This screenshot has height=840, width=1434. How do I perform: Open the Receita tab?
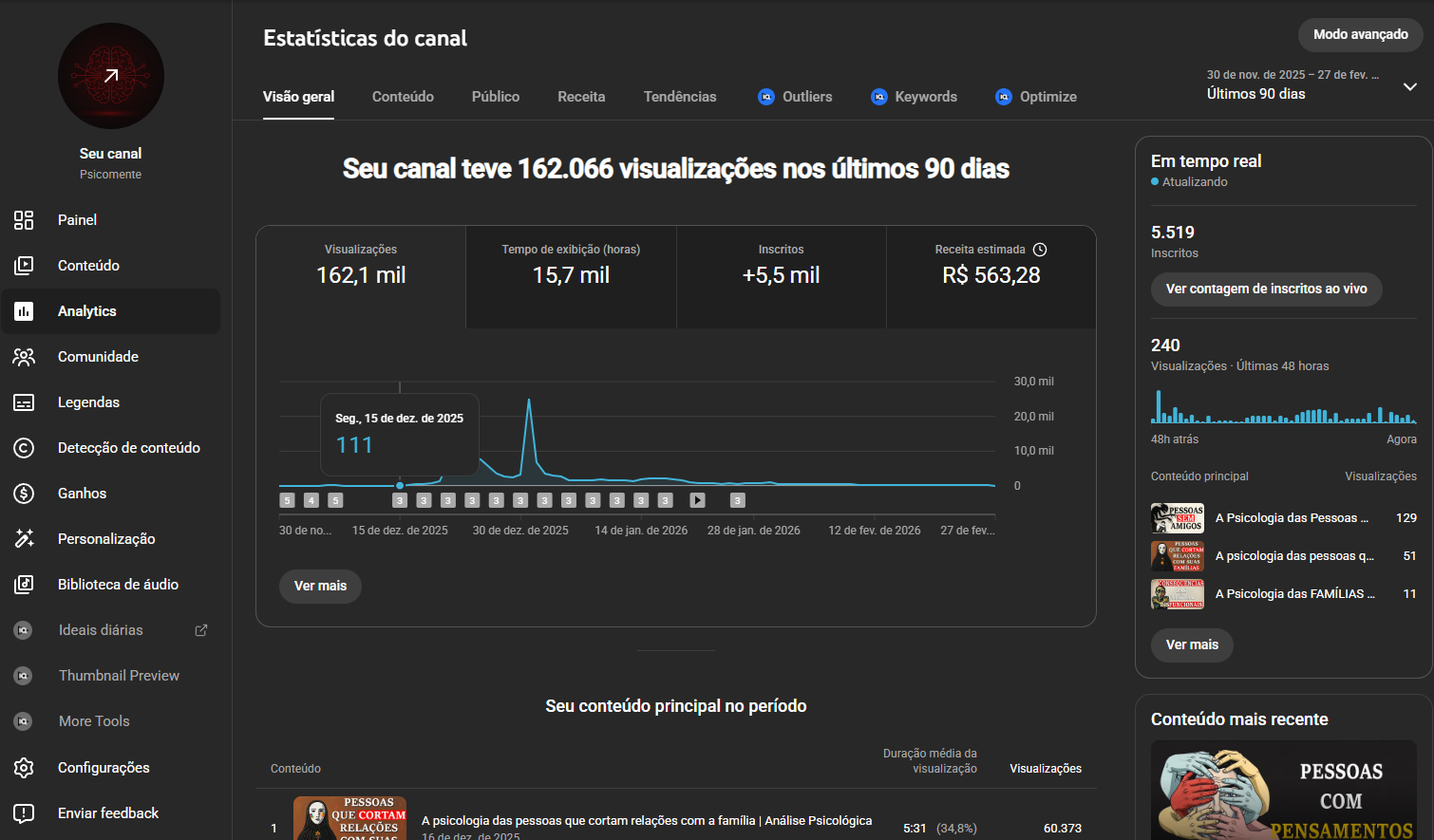pos(581,97)
